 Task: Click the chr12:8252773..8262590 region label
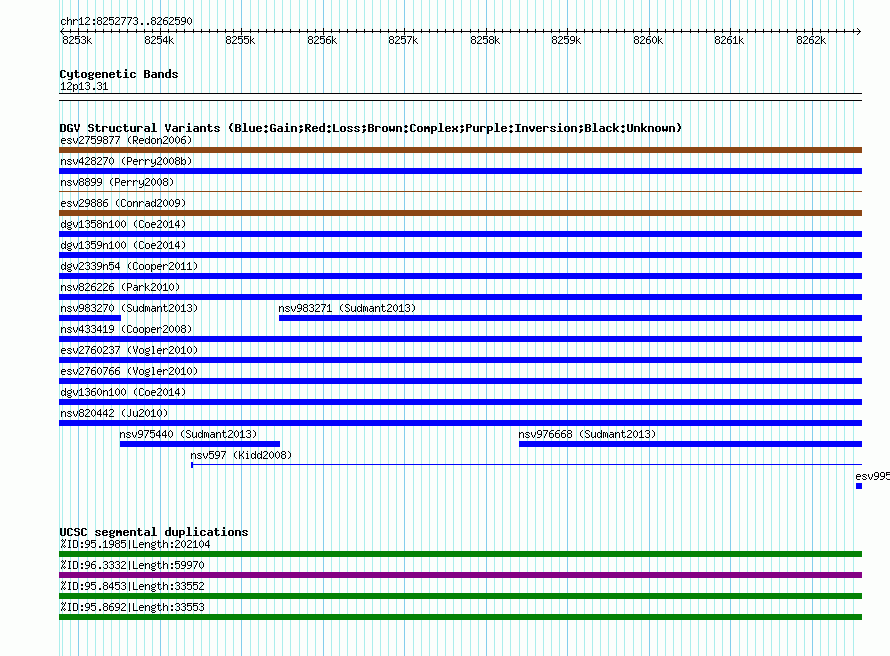(126, 21)
